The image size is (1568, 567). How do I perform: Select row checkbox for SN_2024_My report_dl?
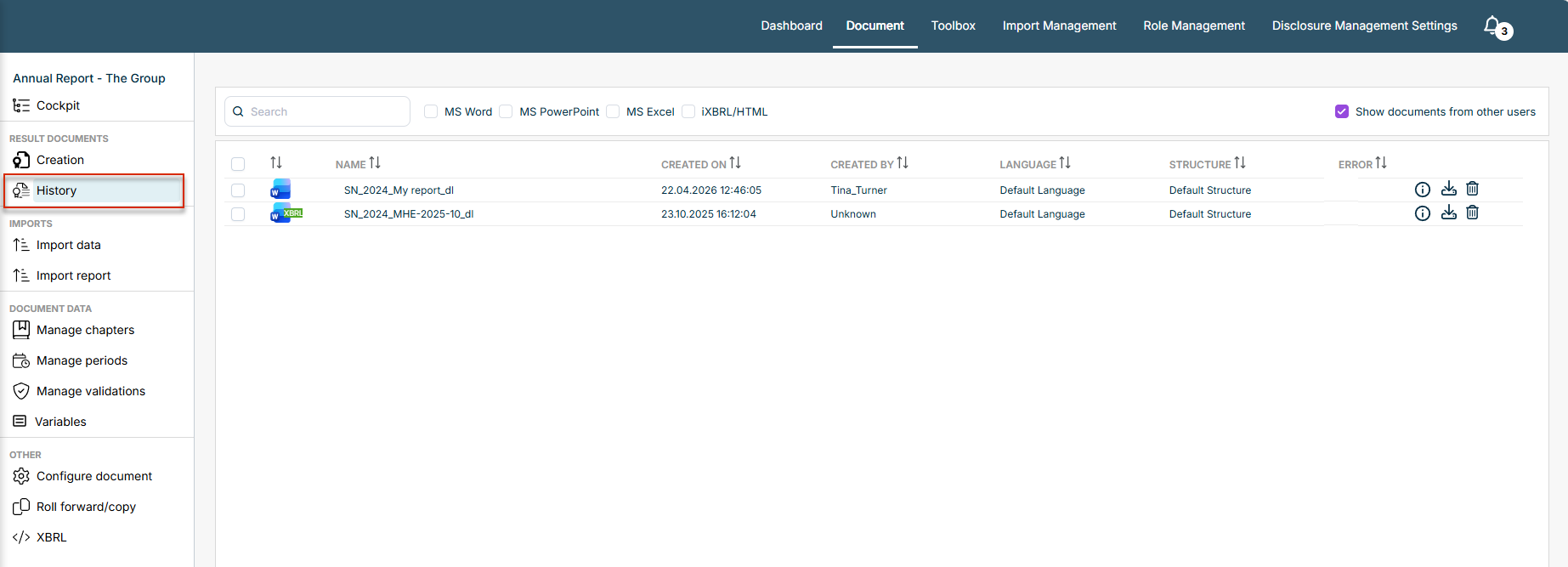click(238, 190)
